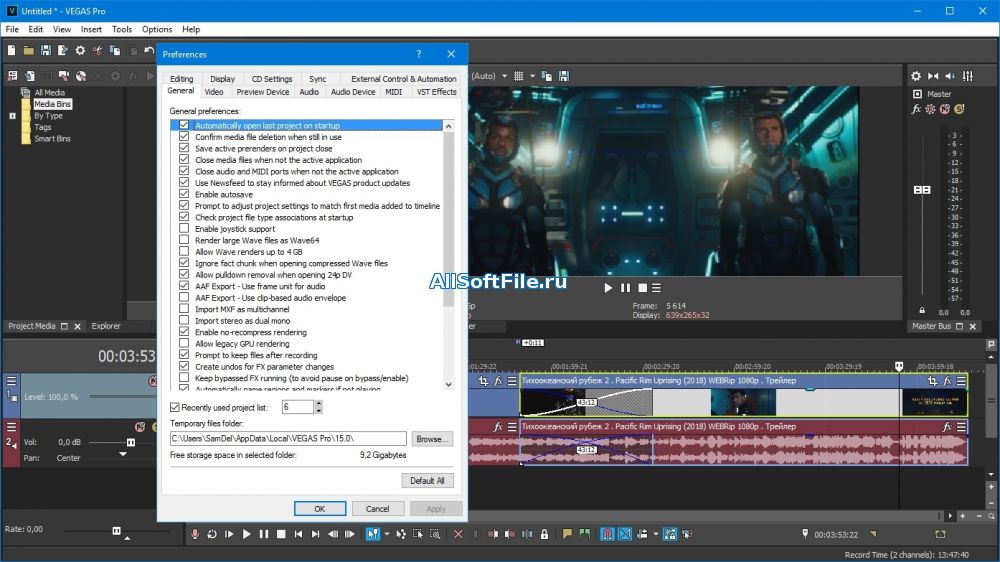
Task: Click Open folder icon in main toolbar
Action: [29, 50]
